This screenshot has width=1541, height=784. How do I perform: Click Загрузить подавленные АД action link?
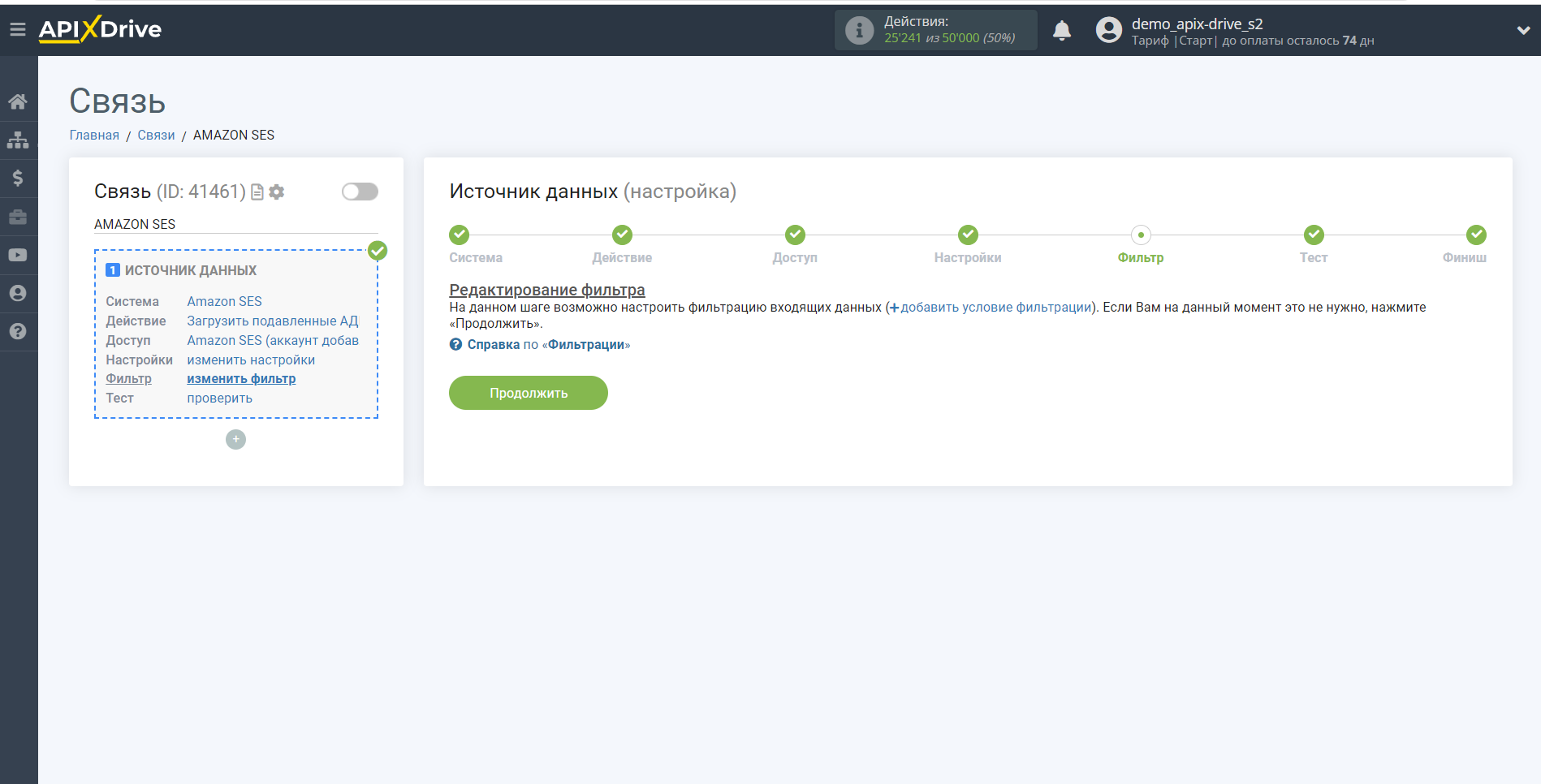(x=273, y=321)
